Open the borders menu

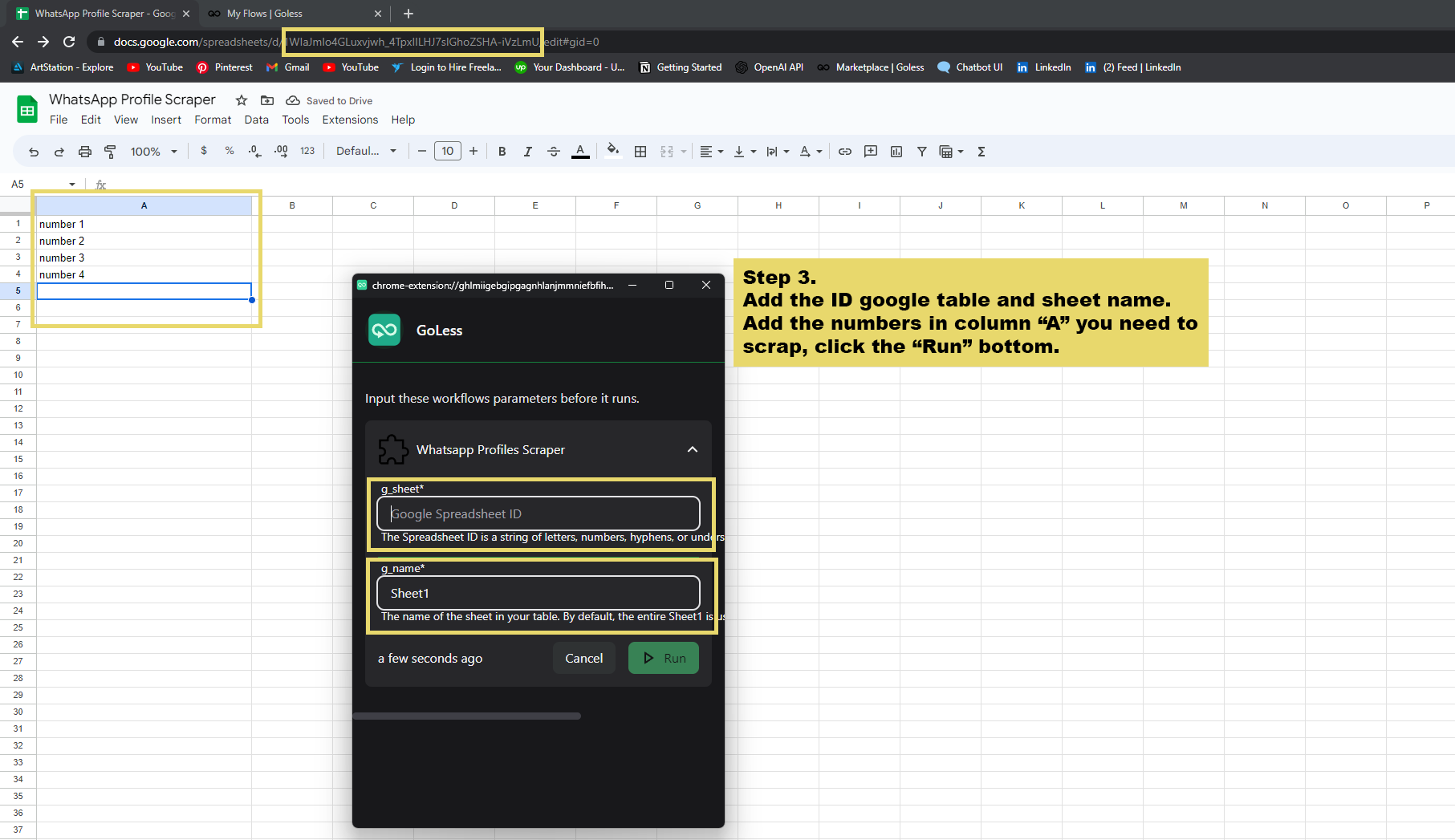click(640, 152)
